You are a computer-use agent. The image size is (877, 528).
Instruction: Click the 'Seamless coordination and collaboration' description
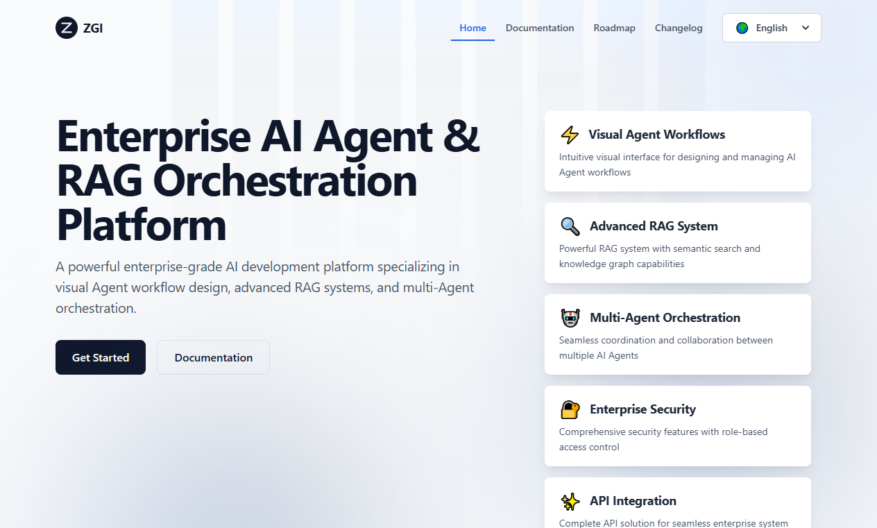click(666, 348)
